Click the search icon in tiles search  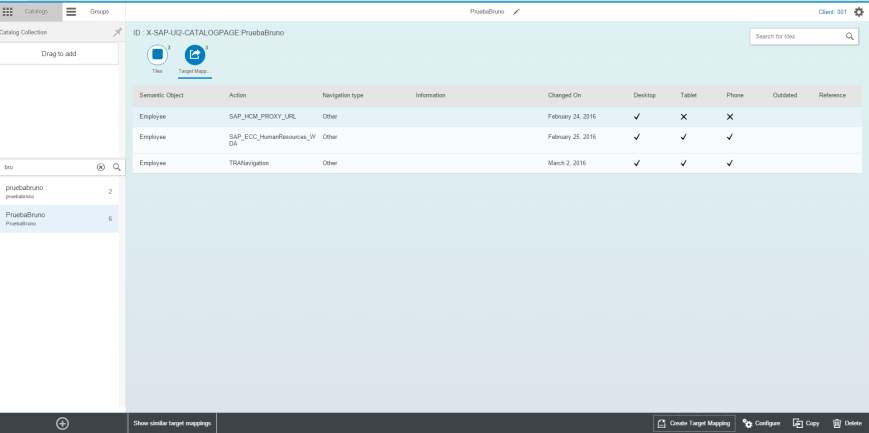point(849,36)
